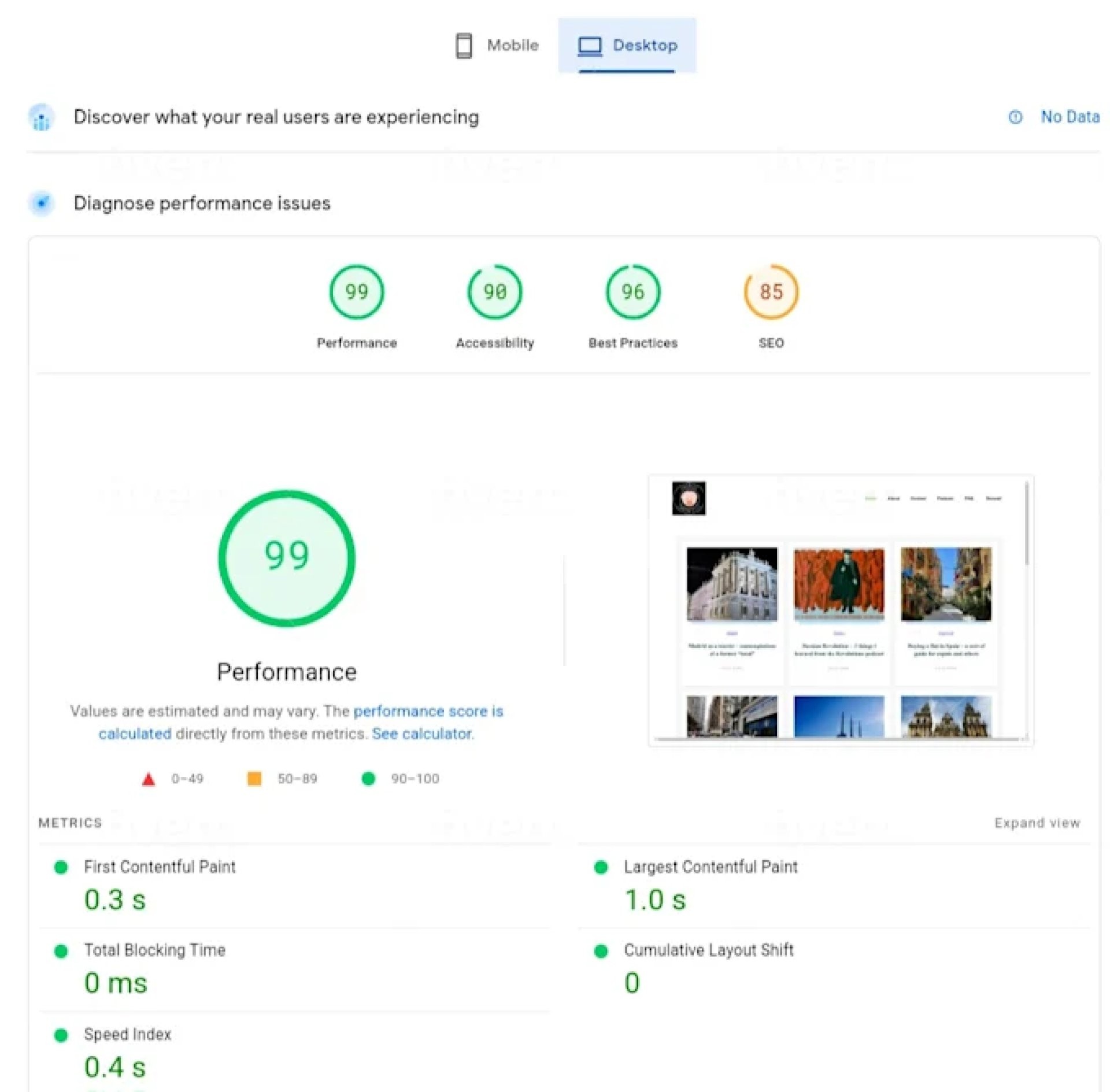Expand the First Contentful Paint metric
The image size is (1110, 1092).
tap(160, 867)
